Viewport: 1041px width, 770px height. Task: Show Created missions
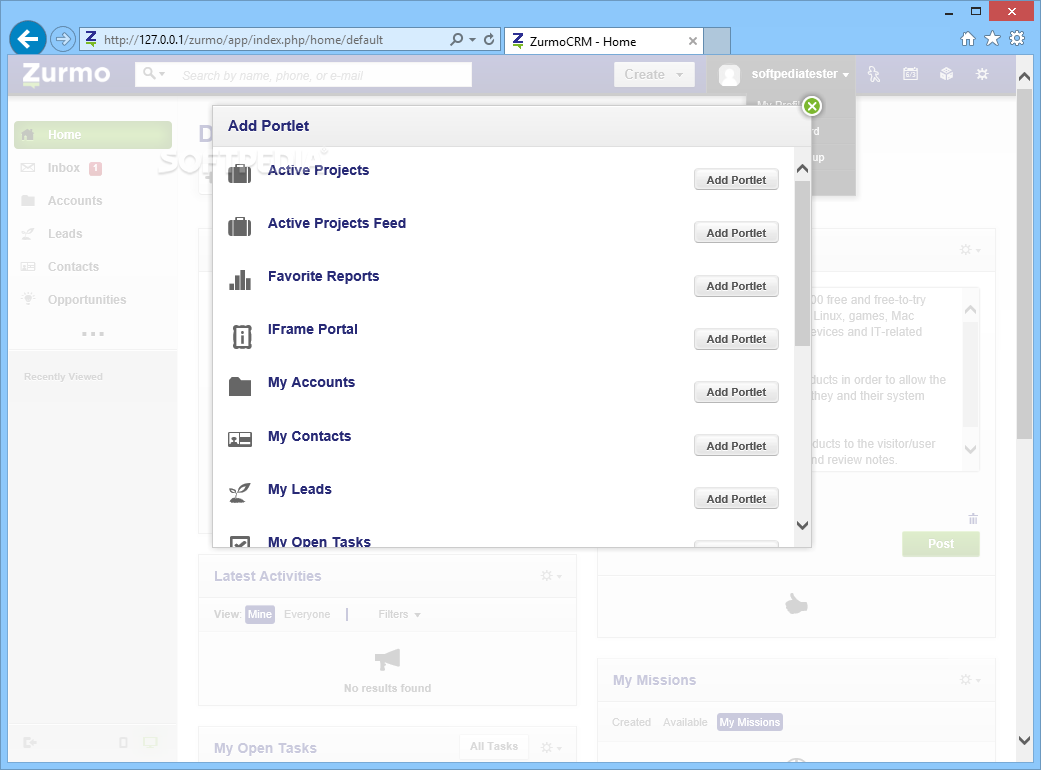(631, 722)
